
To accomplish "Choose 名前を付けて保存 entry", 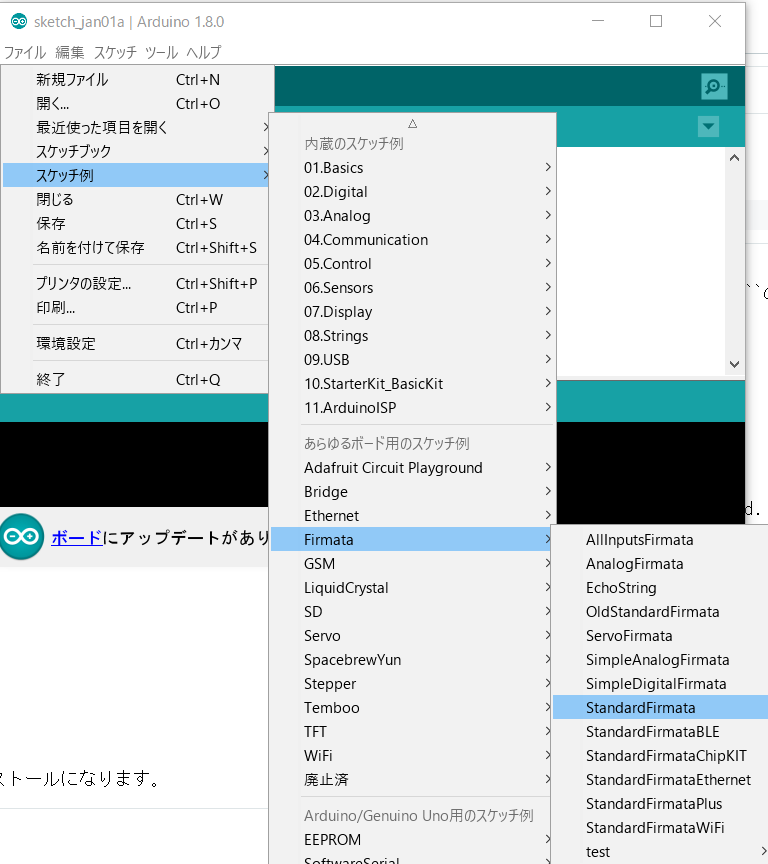I will coord(136,247).
